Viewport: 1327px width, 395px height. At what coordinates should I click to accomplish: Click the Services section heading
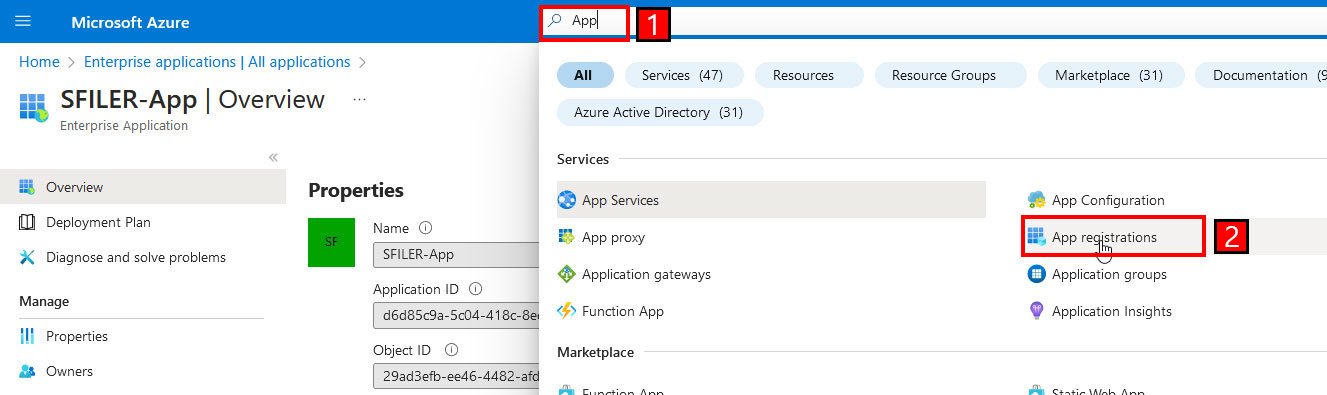(x=583, y=159)
